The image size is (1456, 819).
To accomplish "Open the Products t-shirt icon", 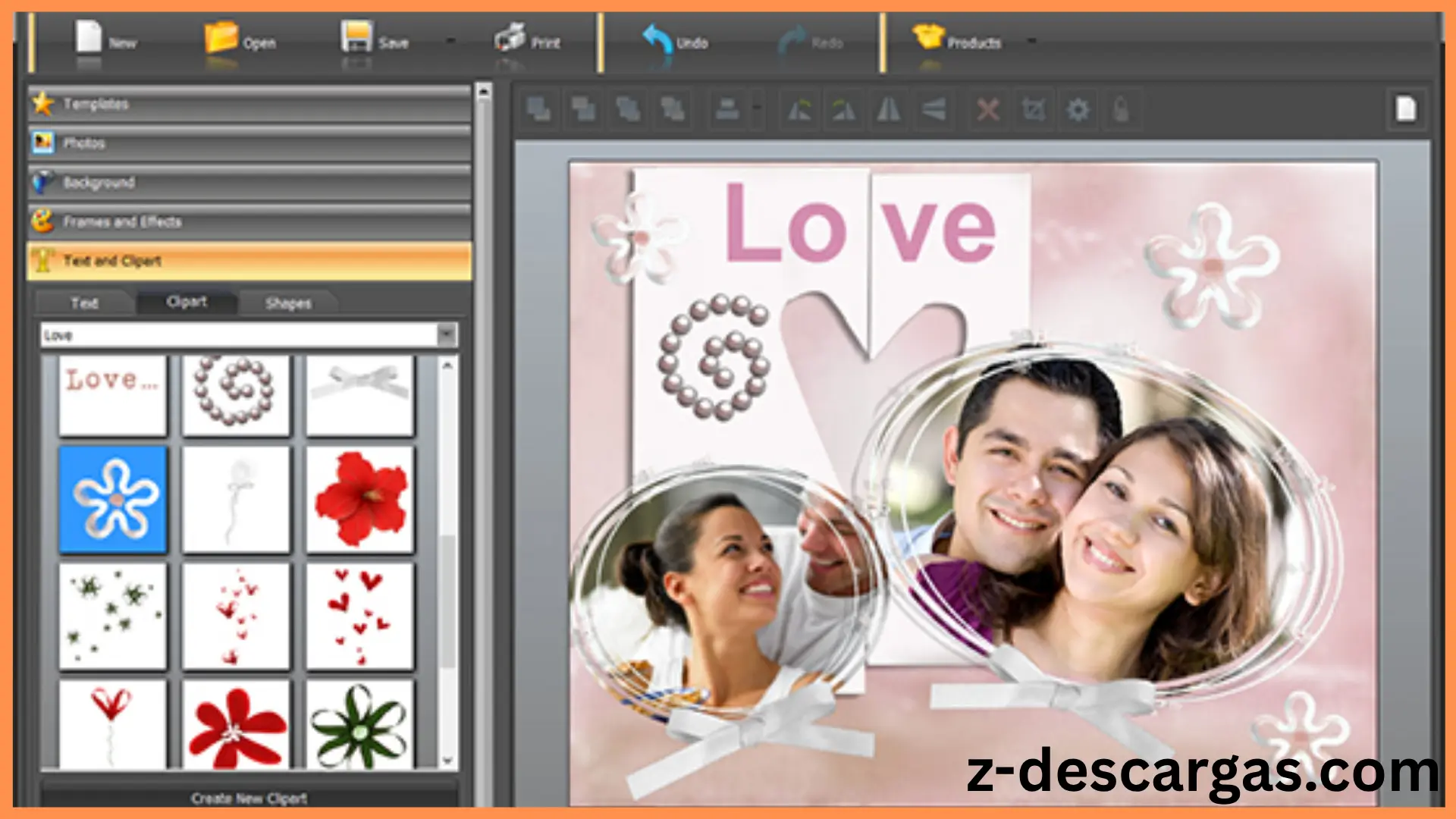I will point(928,36).
